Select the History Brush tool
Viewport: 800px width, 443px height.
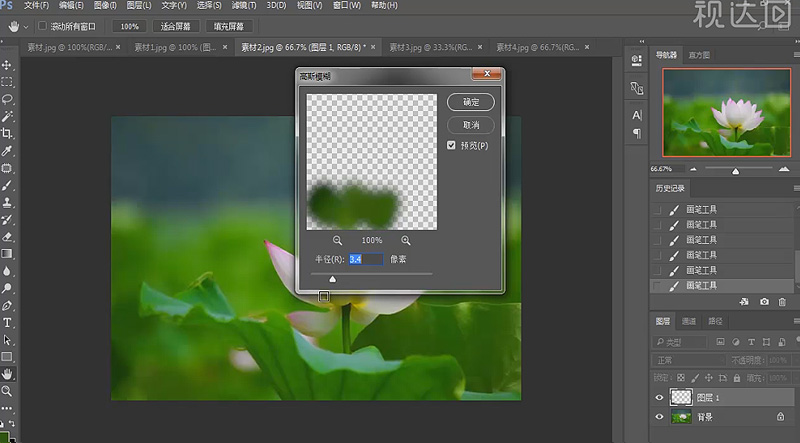tap(7, 219)
